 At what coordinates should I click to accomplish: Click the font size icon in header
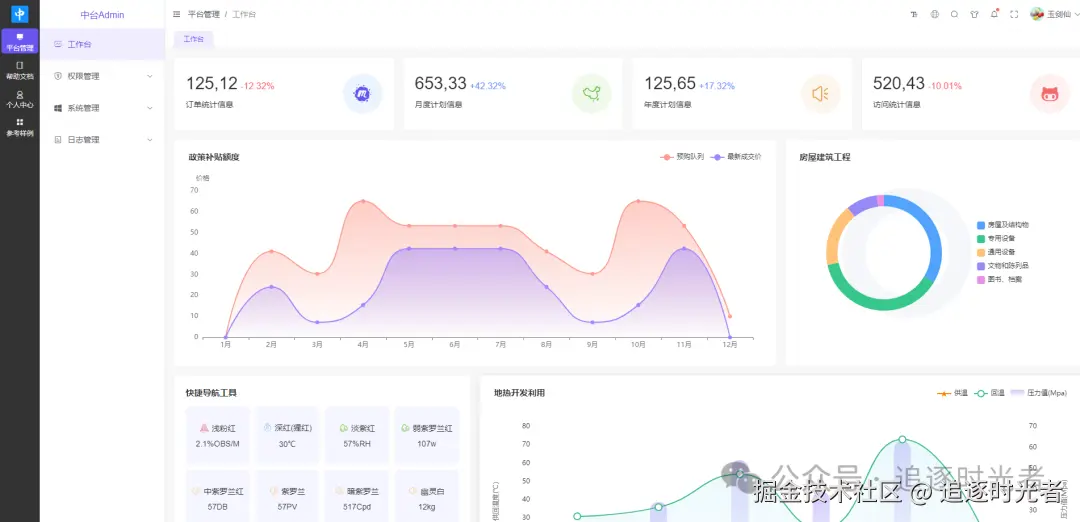(x=914, y=14)
